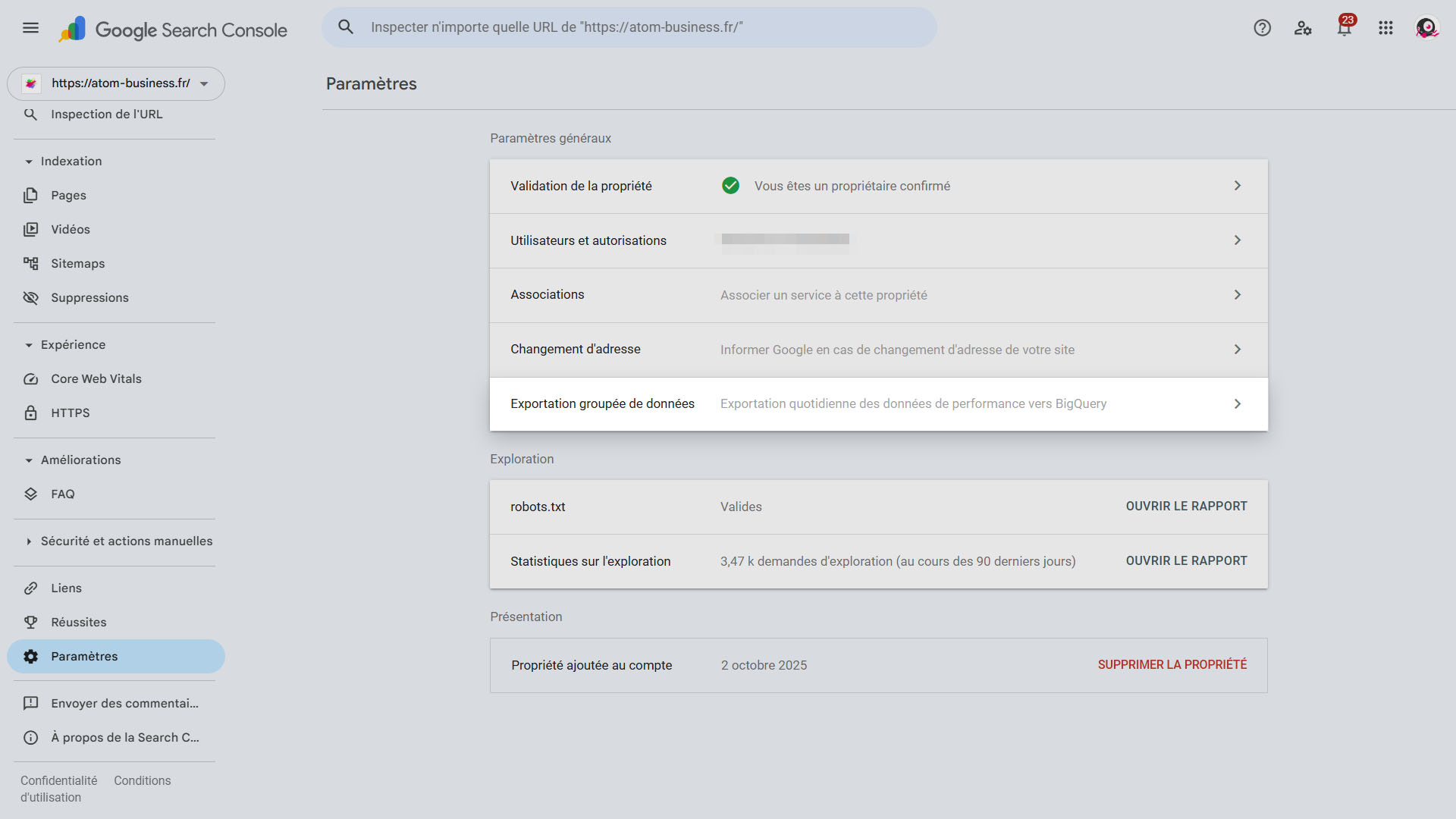Screen dimensions: 1456x819
Task: Open the robots.txt report
Action: 1186,506
